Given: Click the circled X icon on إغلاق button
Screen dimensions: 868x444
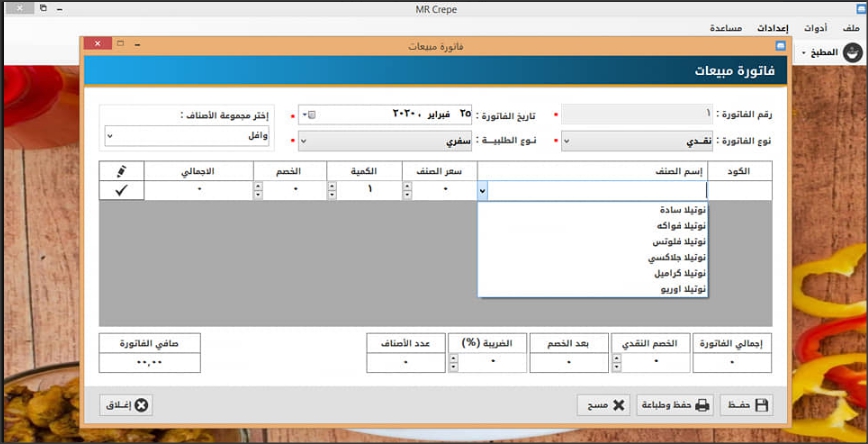Looking at the screenshot, I should pyautogui.click(x=141, y=405).
